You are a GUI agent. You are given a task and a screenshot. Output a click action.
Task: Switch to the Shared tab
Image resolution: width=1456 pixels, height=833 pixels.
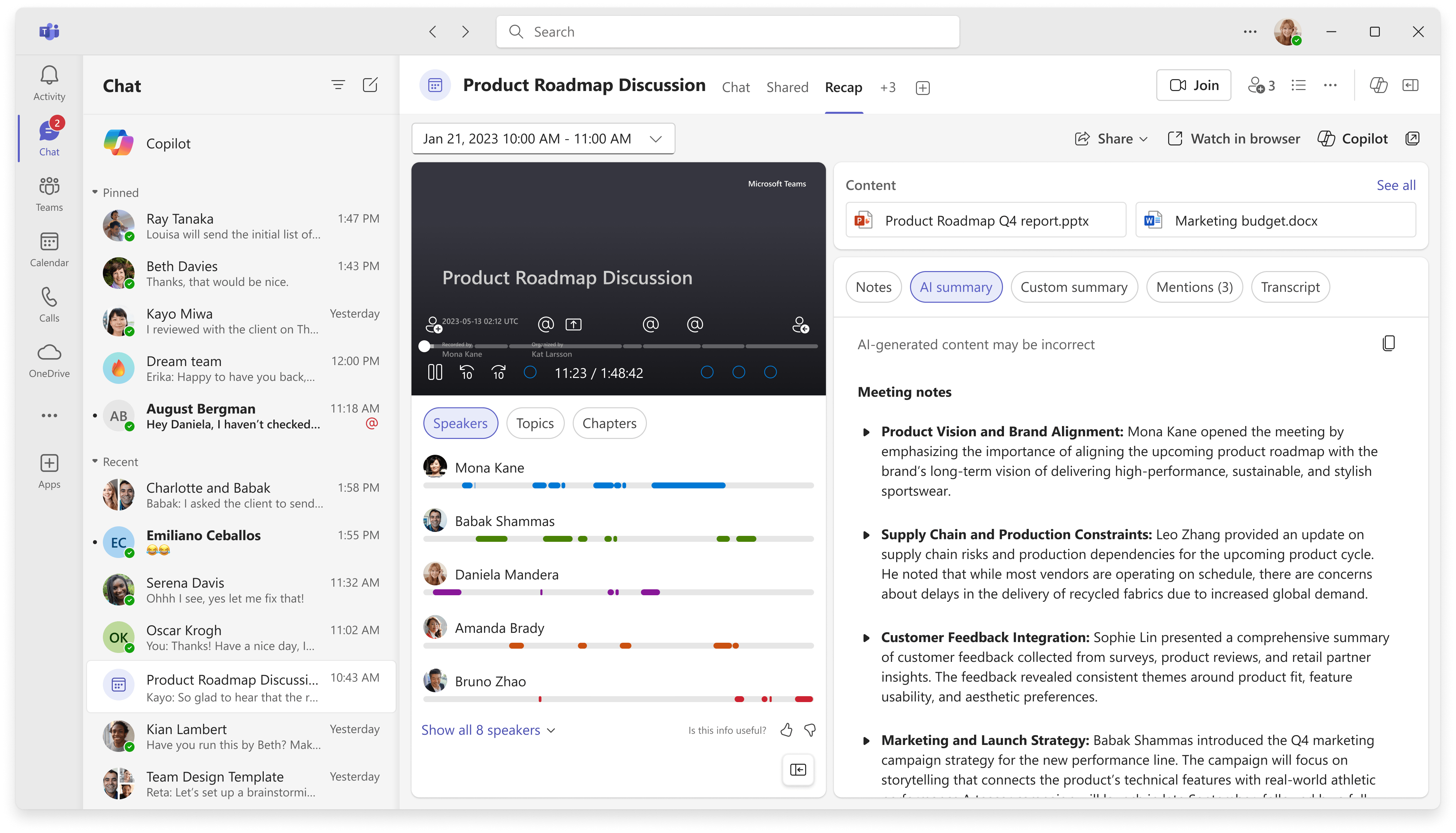pos(787,87)
